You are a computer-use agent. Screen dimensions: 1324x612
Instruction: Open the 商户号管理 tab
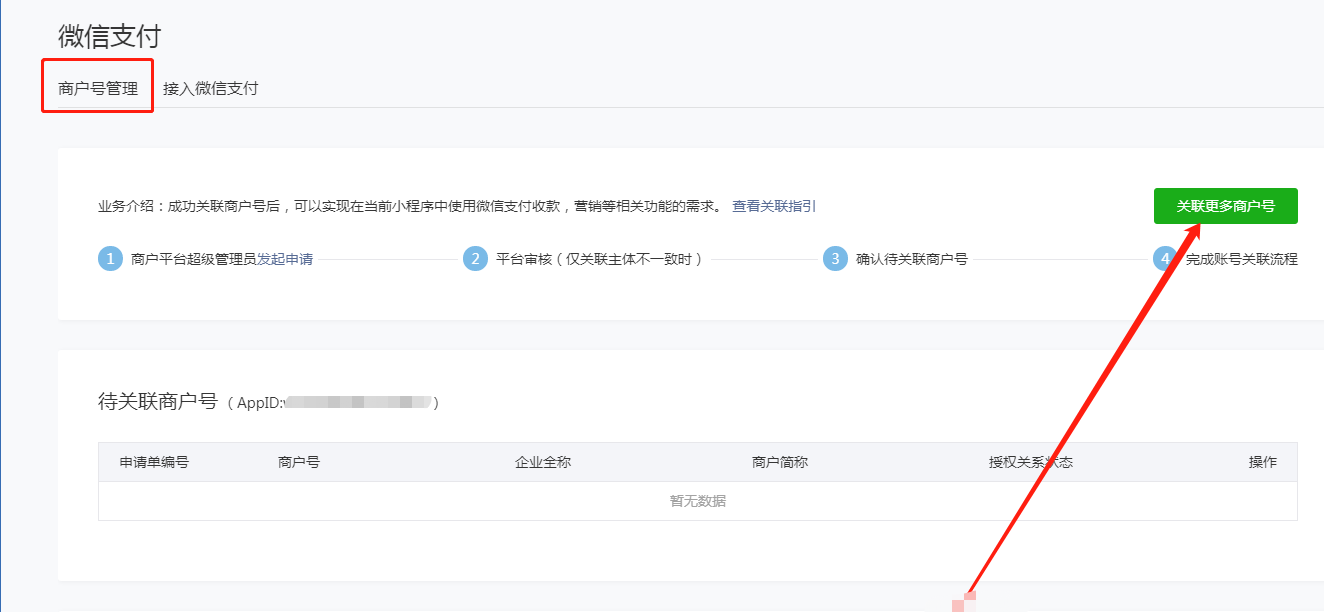point(98,88)
